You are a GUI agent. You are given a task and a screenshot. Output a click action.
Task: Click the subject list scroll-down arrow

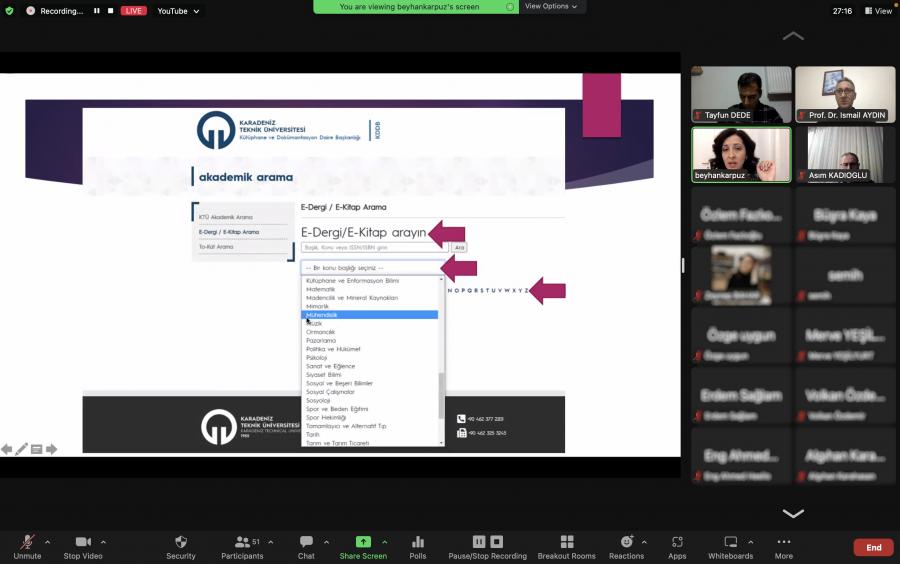pyautogui.click(x=441, y=443)
